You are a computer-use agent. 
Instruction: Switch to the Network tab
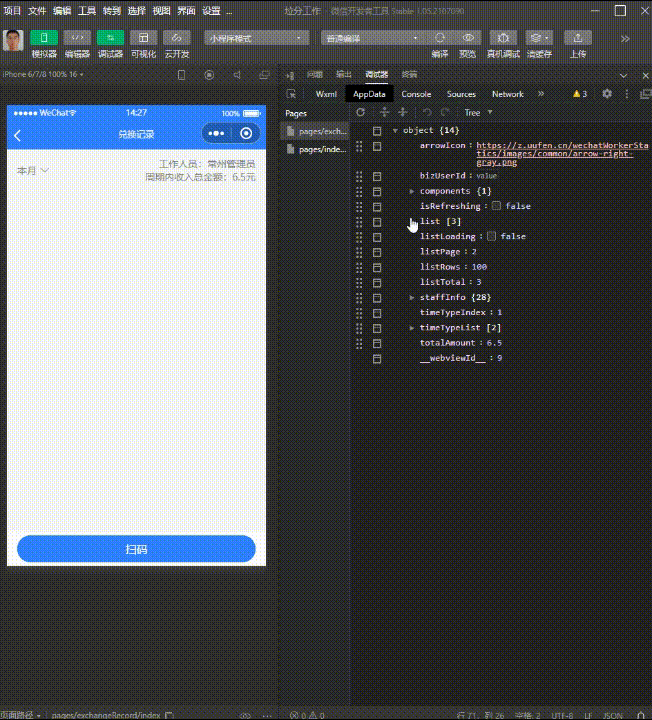507,94
